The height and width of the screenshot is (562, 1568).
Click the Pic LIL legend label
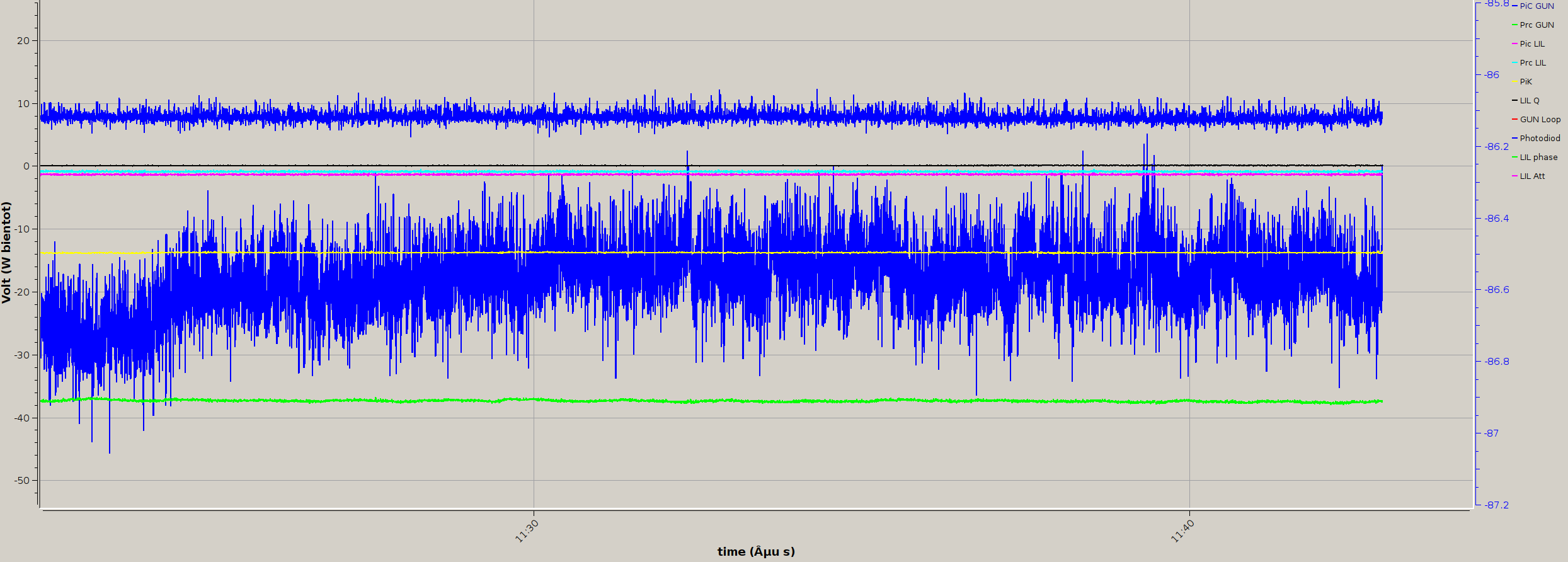pos(1532,44)
